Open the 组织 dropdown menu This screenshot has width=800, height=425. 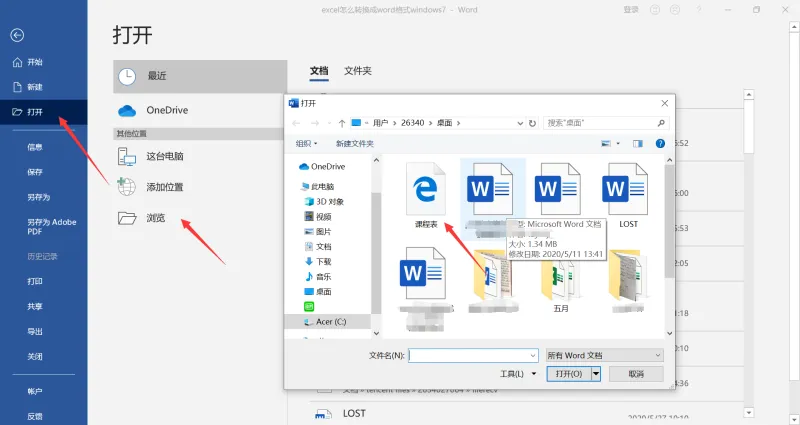click(307, 144)
